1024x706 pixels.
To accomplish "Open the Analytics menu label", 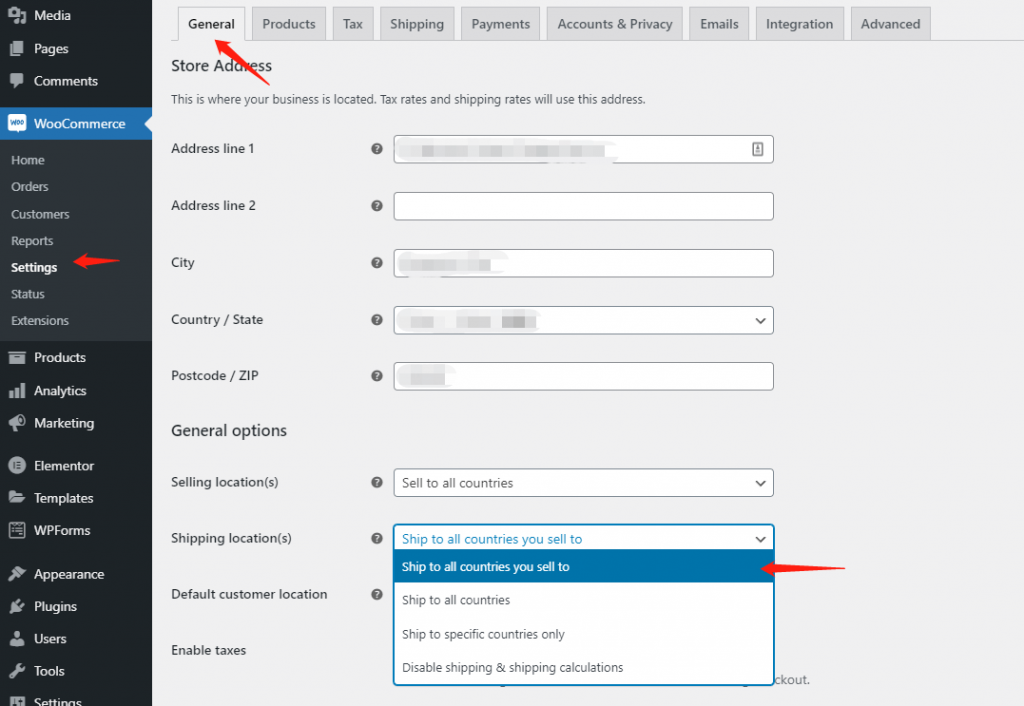I will pos(60,391).
